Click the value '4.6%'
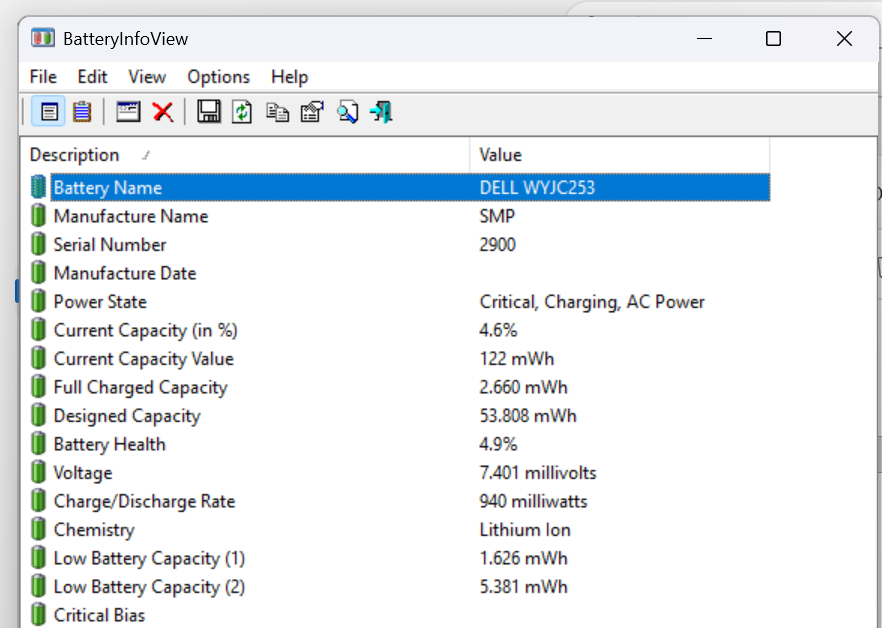This screenshot has width=882, height=628. [x=498, y=330]
